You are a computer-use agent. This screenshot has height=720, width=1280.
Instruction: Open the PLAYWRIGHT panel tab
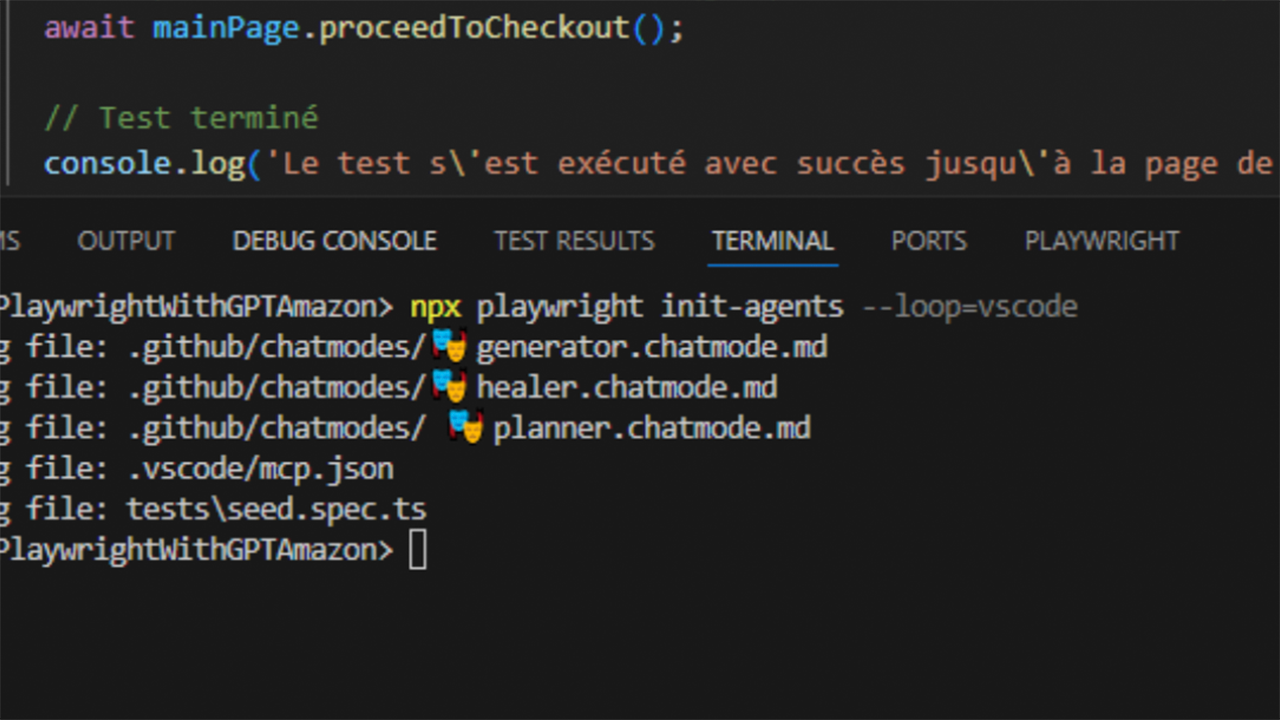(x=1101, y=241)
